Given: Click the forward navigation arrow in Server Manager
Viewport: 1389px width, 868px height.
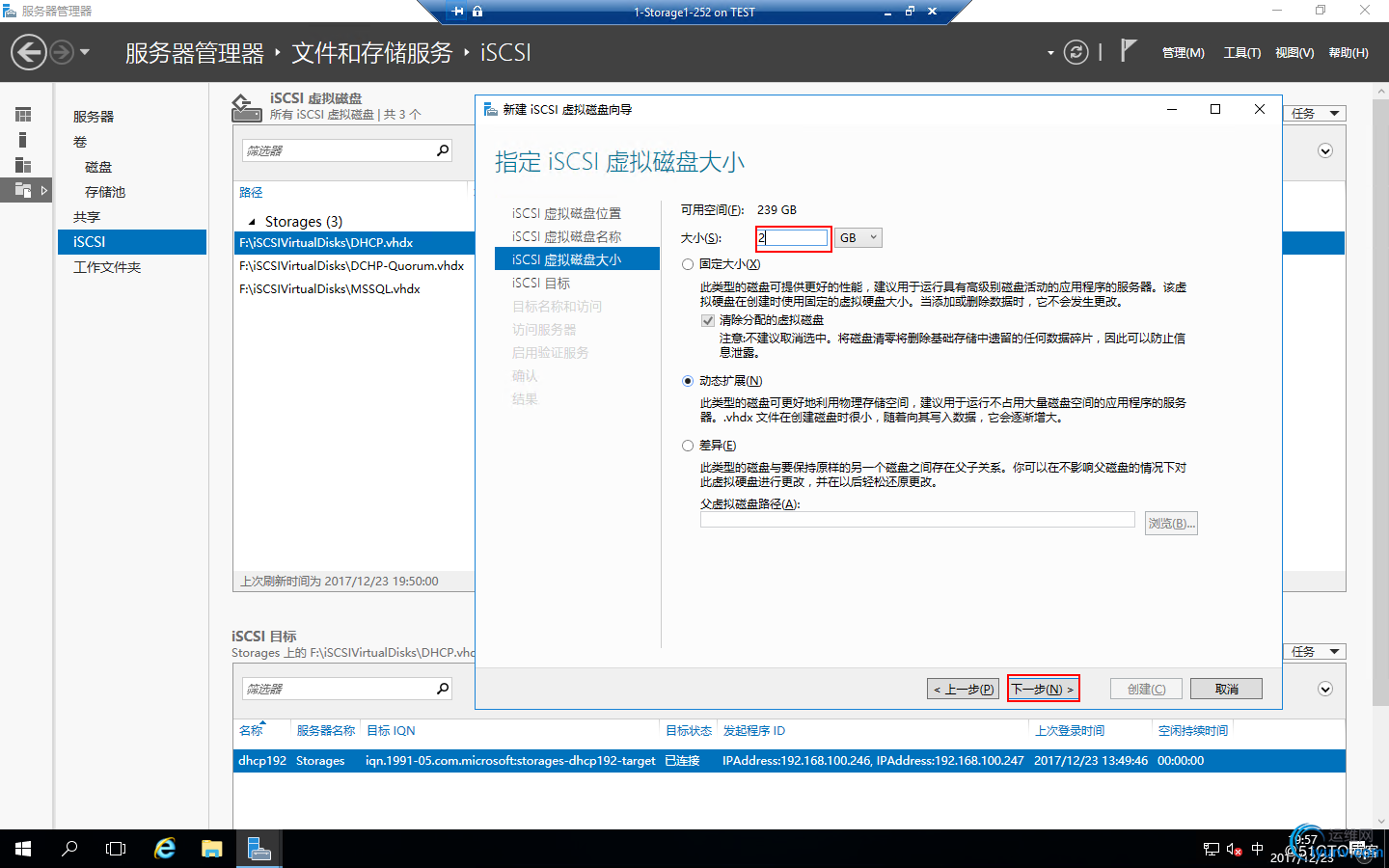Looking at the screenshot, I should click(x=62, y=52).
